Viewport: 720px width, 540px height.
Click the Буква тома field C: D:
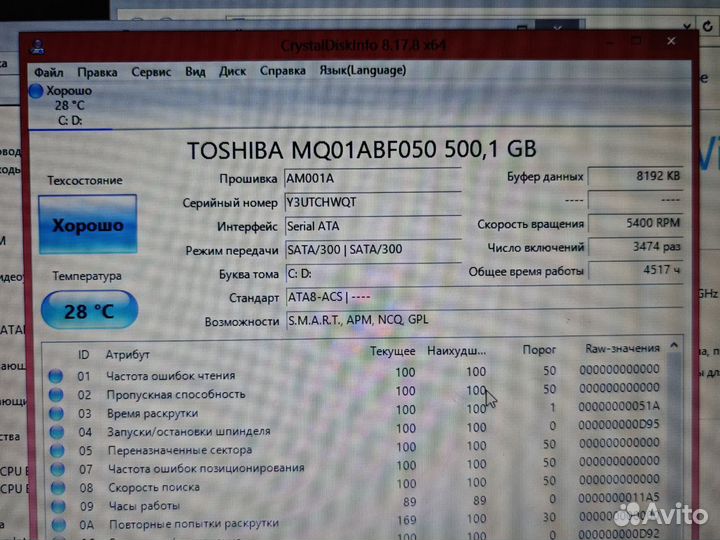click(373, 274)
